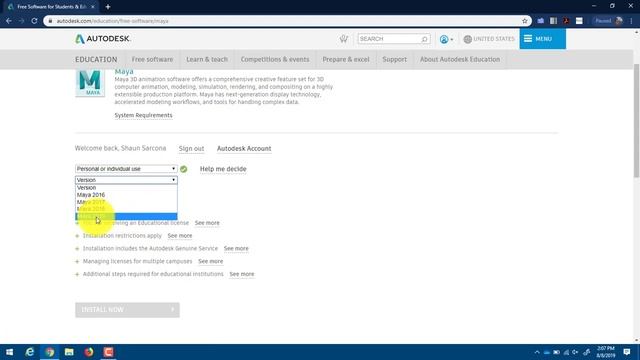Viewport: 640px width, 360px height.
Task: Open the EDUCATION section heading
Action: click(96, 60)
